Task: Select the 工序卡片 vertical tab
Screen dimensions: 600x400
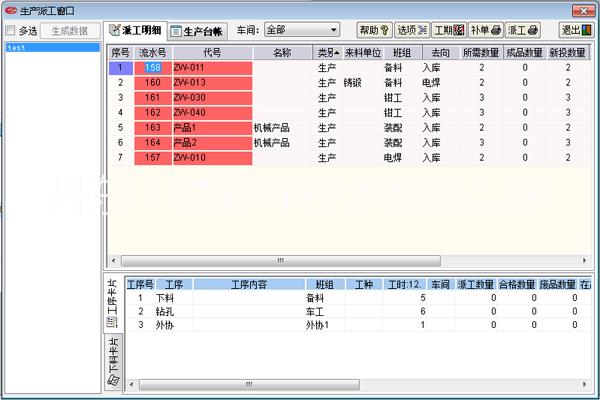Action: [112, 303]
